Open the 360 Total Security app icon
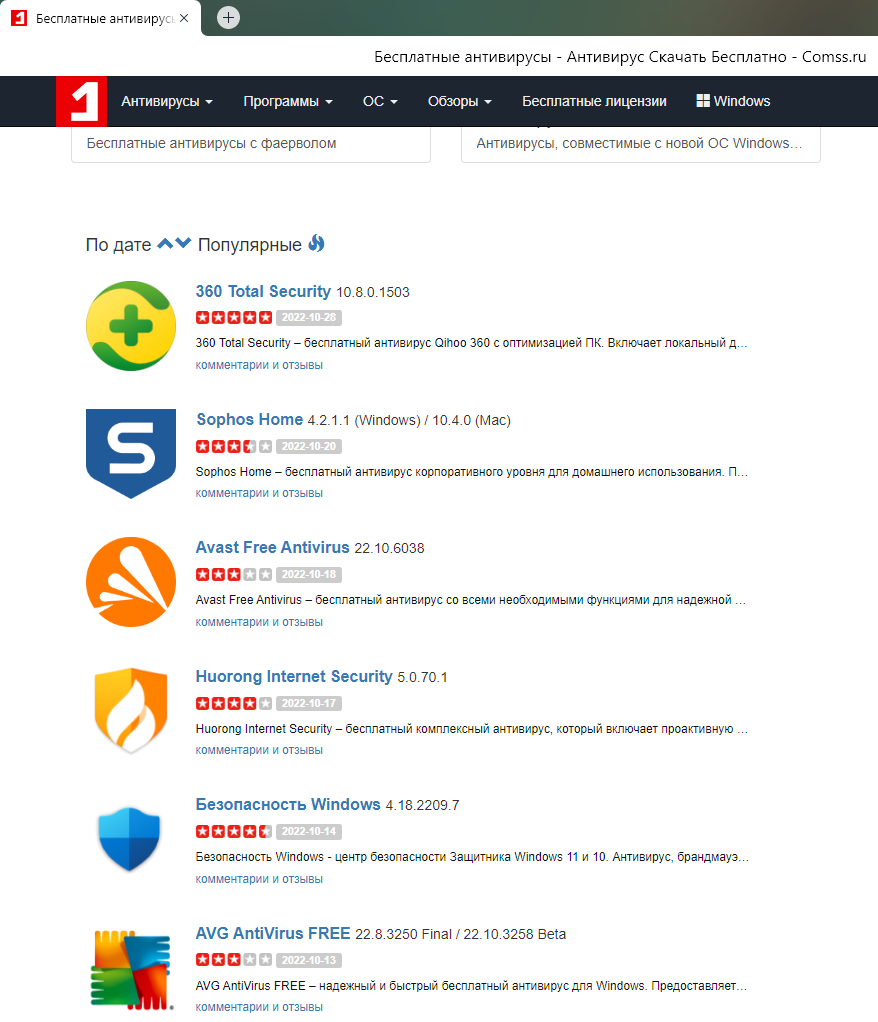Screen dimensions: 878x1022 pos(131,326)
